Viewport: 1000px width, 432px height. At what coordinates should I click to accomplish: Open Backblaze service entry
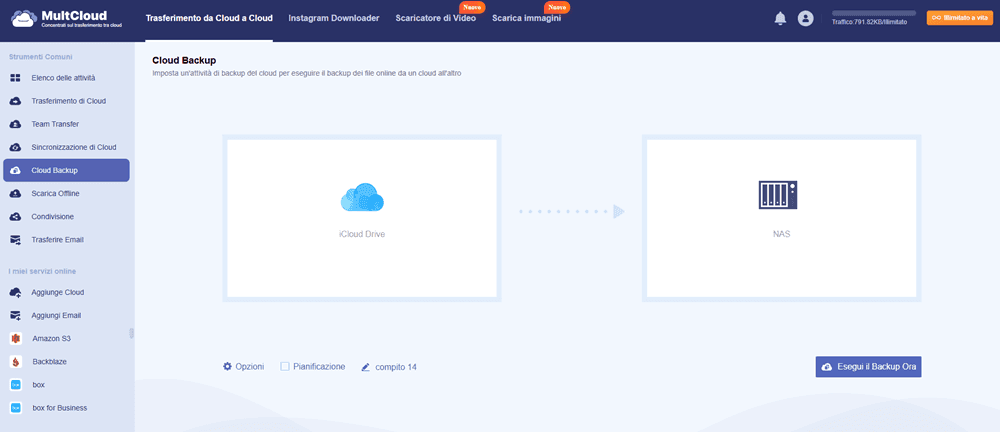[50, 362]
